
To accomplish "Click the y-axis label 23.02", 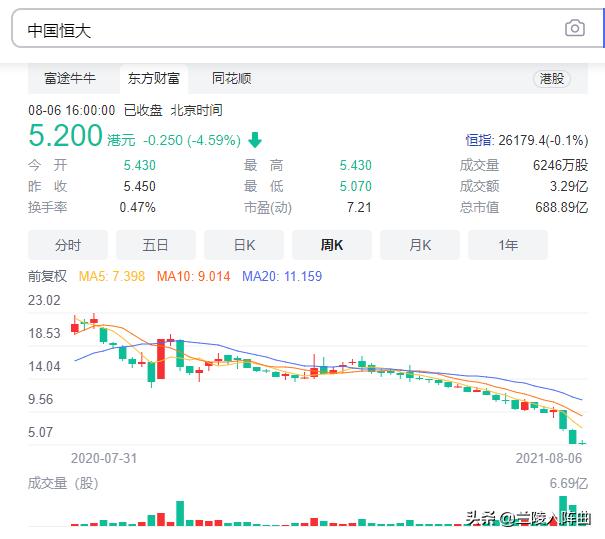I will 44,300.
